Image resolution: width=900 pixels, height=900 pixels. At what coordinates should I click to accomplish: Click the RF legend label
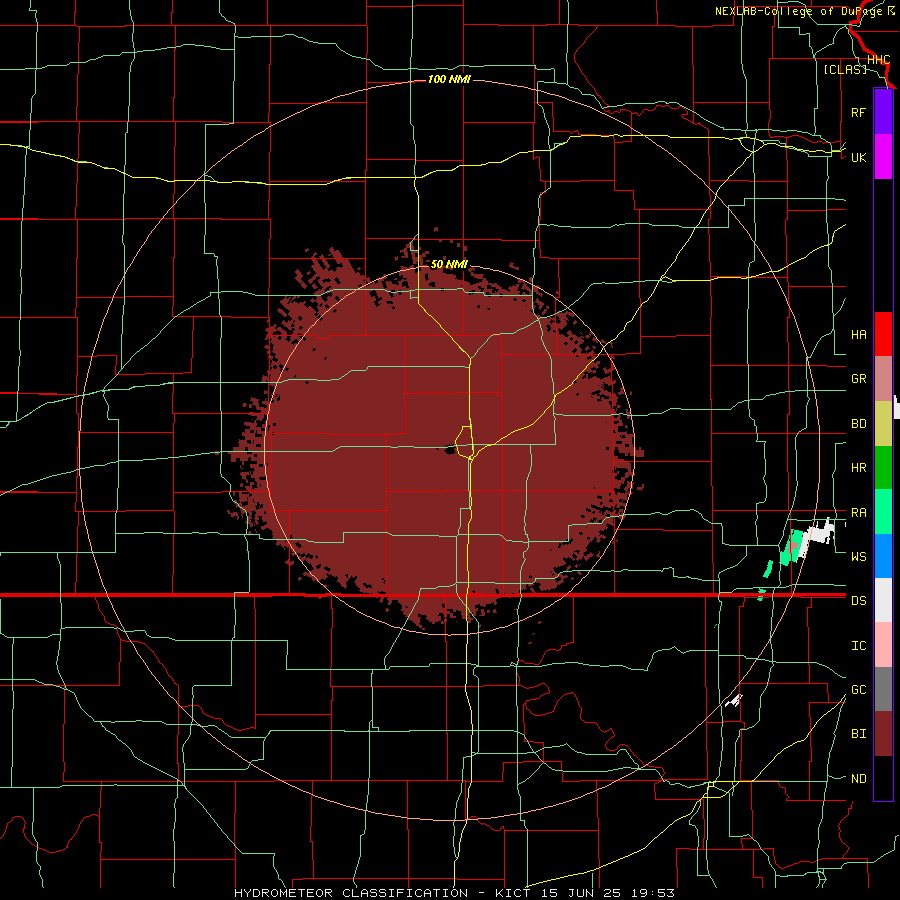[x=858, y=112]
